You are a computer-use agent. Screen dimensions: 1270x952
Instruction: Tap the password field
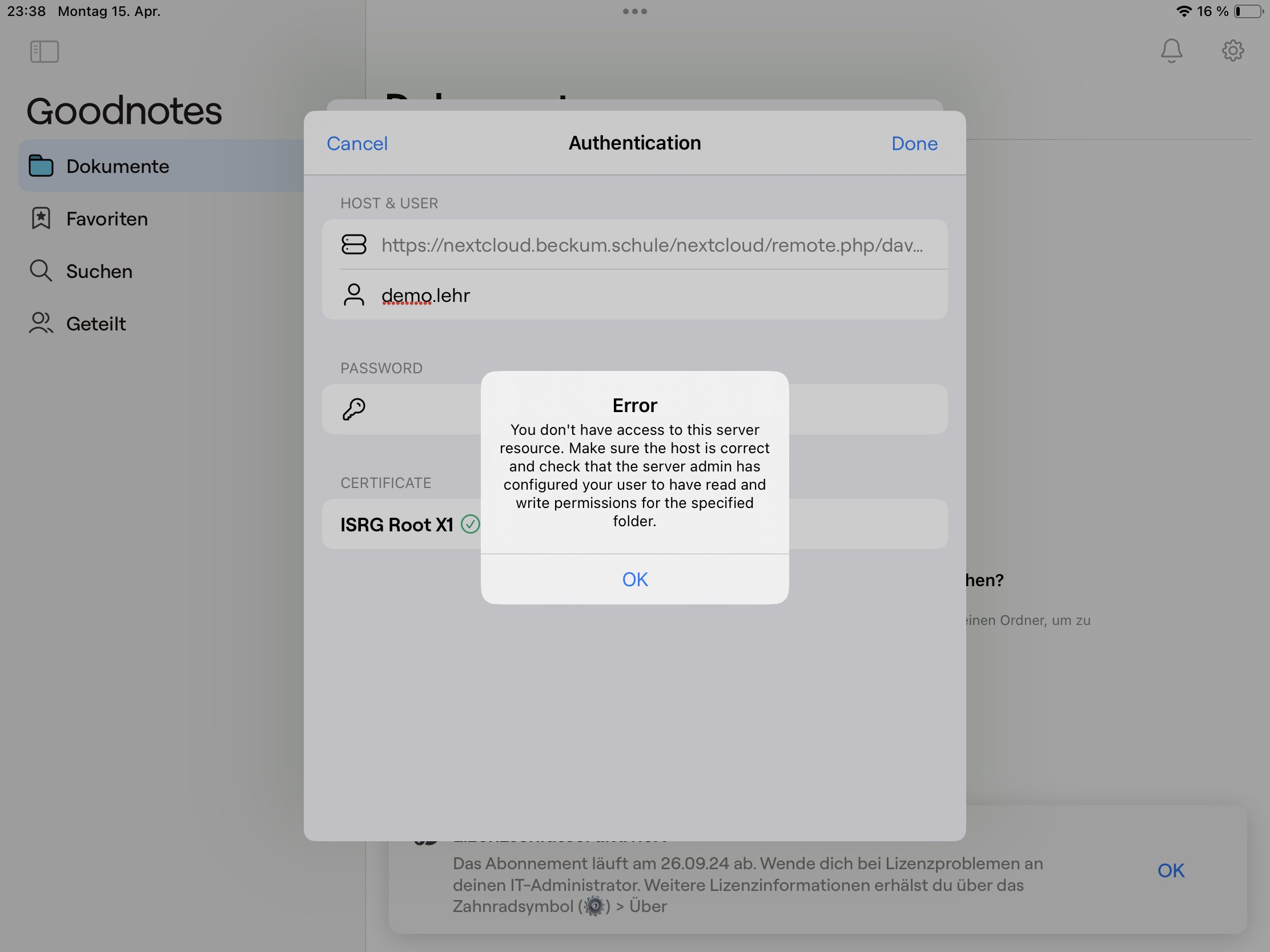pos(634,409)
